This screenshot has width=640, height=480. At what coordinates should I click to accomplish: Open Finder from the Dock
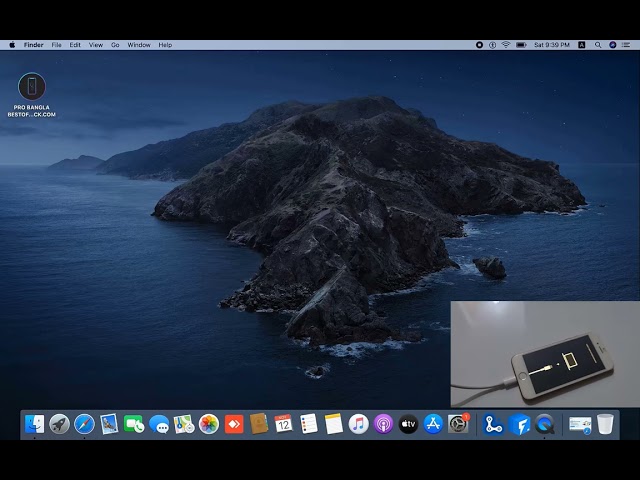coord(34,424)
